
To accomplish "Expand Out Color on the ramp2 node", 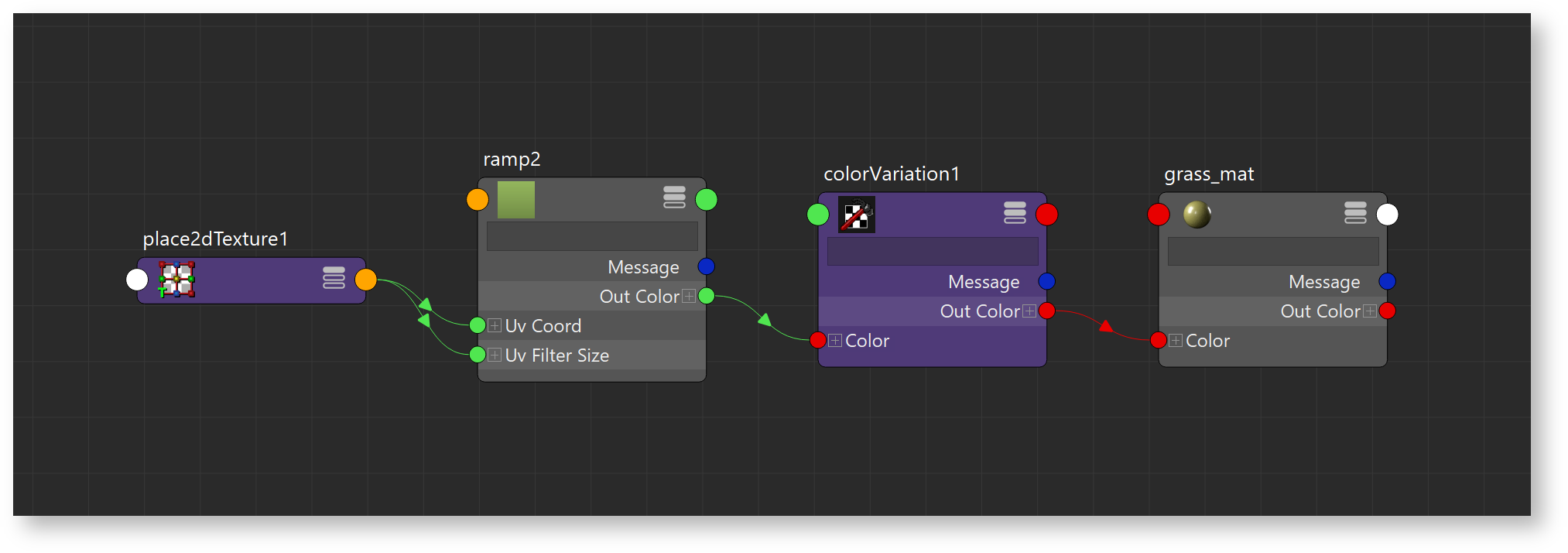I will pos(688,297).
